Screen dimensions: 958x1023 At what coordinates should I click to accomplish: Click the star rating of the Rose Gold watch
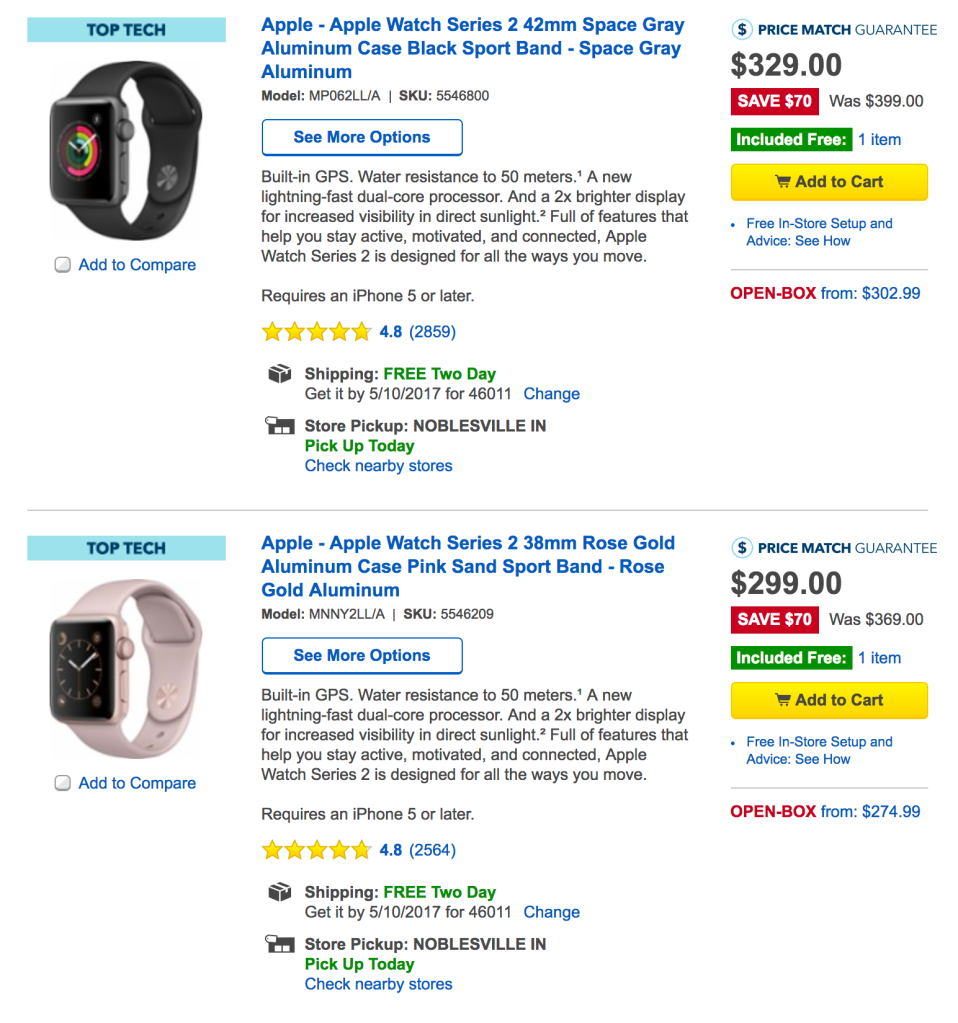[x=316, y=850]
